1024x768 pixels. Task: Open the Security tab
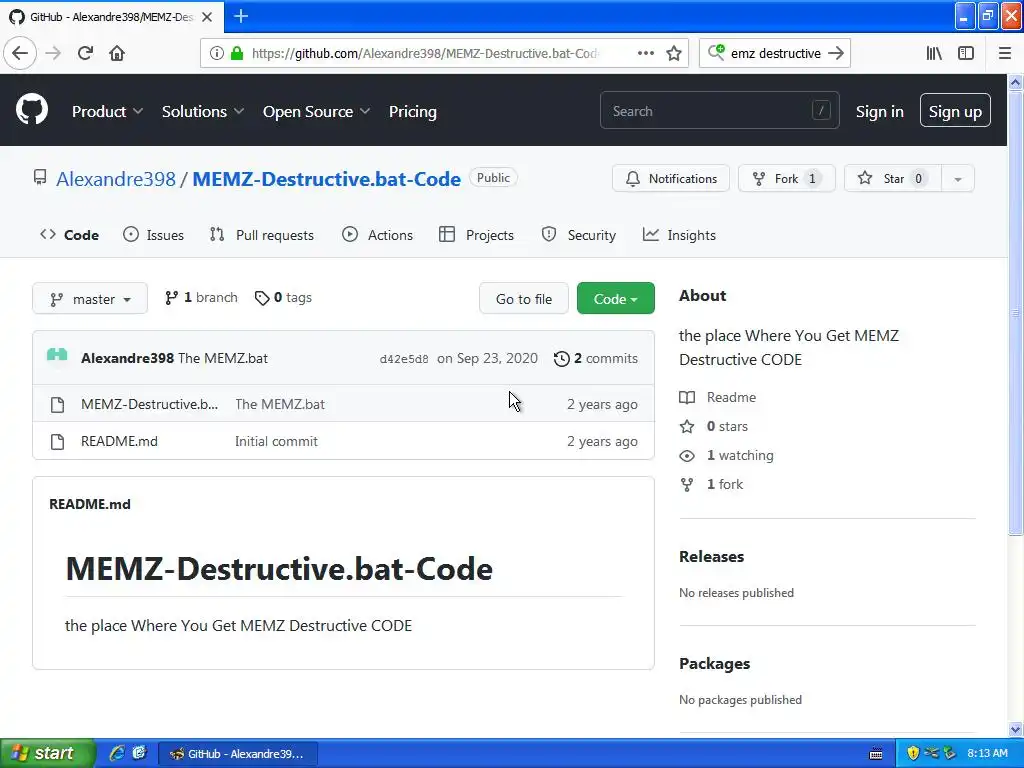tap(579, 235)
